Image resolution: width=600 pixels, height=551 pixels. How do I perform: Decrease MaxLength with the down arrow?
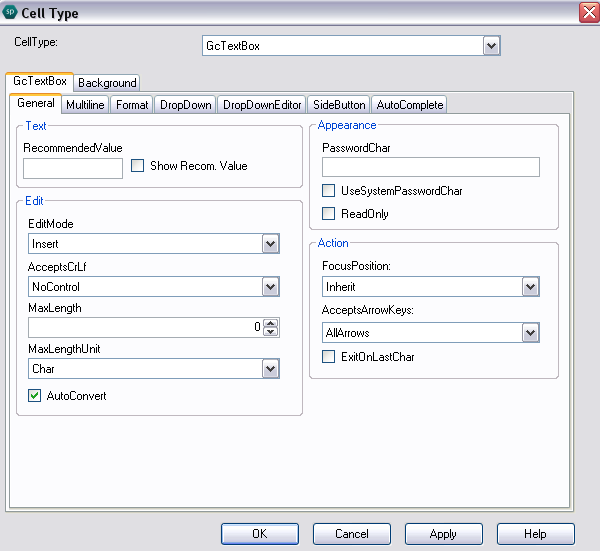click(271, 332)
